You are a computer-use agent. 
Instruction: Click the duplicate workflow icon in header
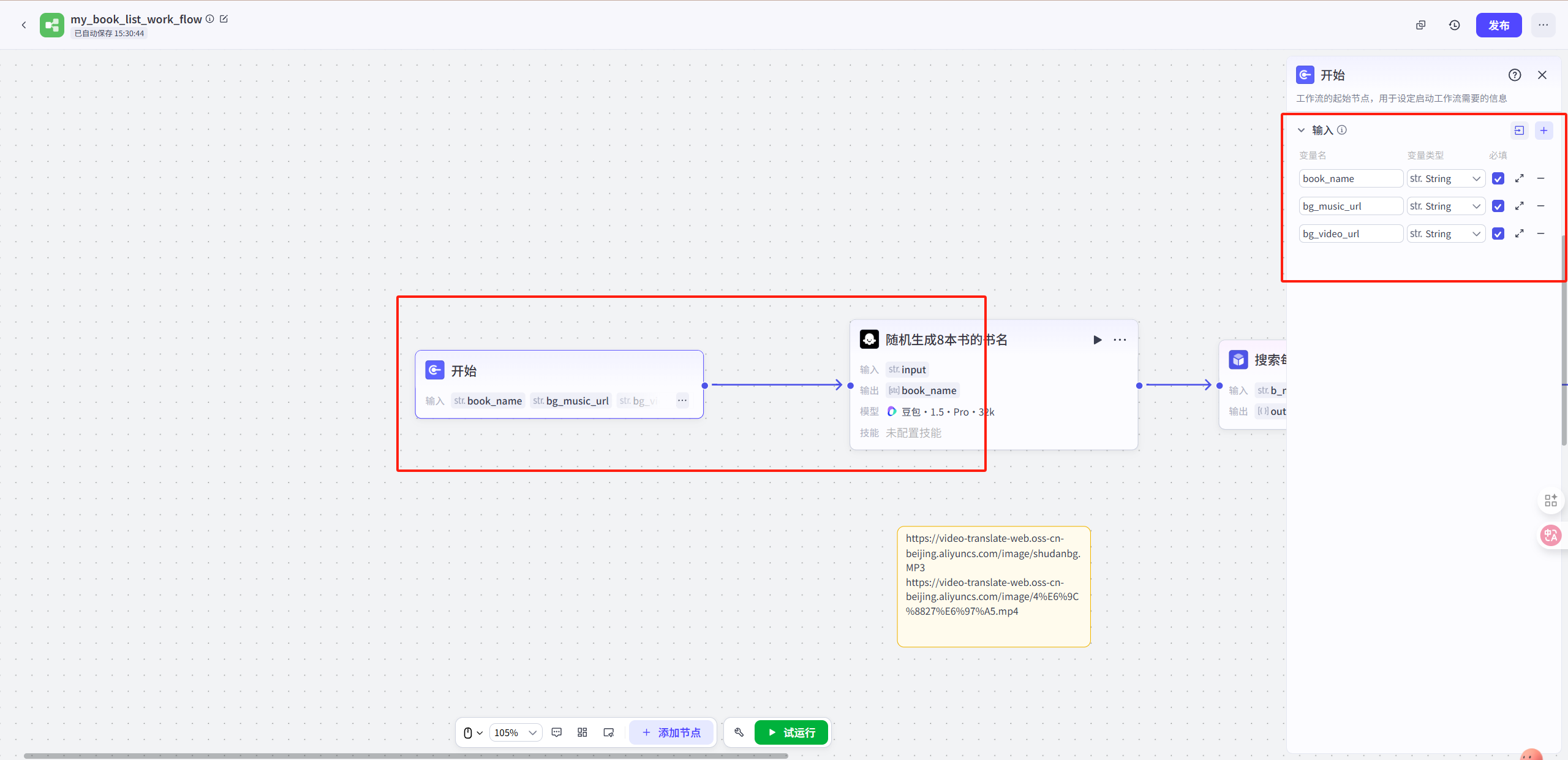1420,25
